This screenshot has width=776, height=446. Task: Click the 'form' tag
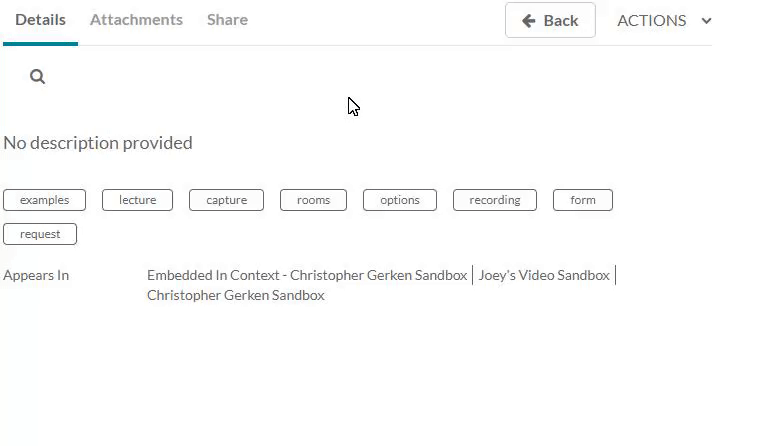pyautogui.click(x=583, y=200)
